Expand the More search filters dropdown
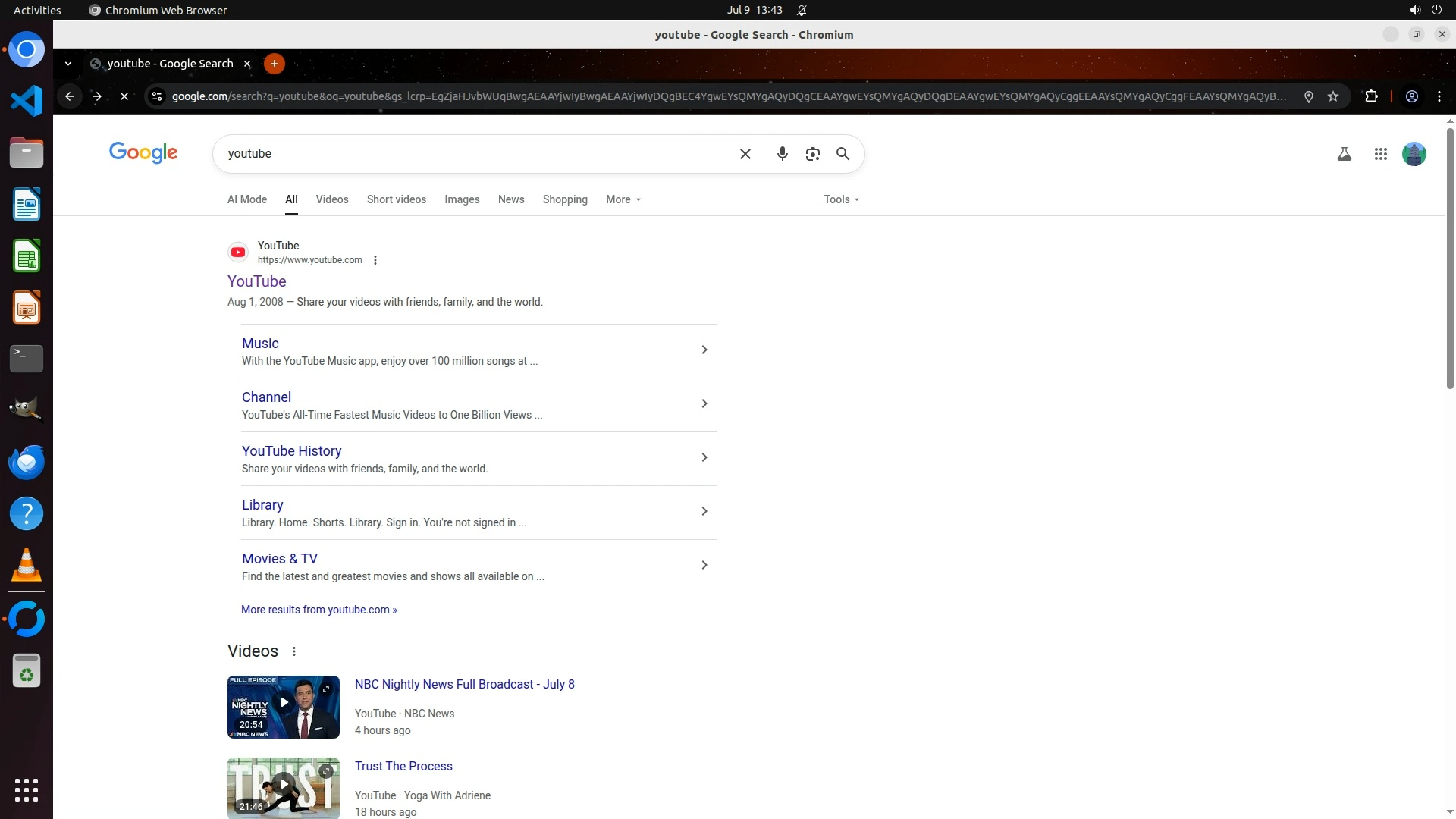1456x819 pixels. coord(623,199)
